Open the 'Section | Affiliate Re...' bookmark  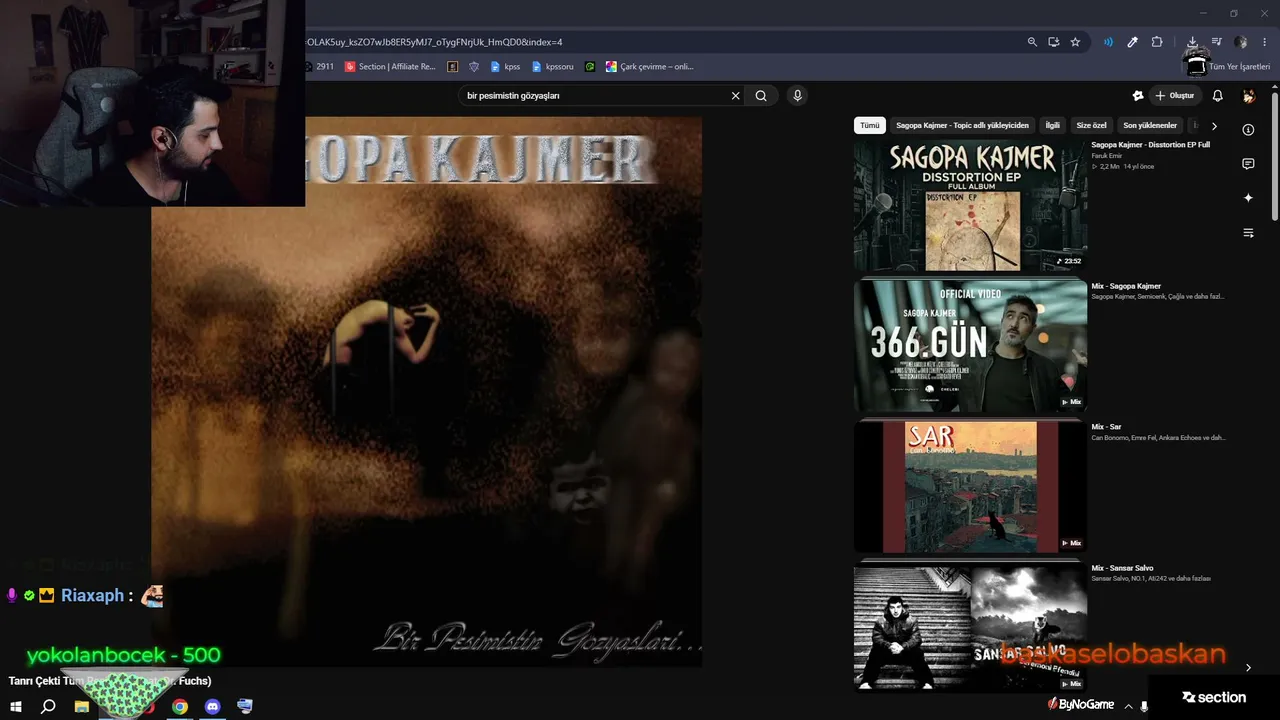pyautogui.click(x=391, y=67)
